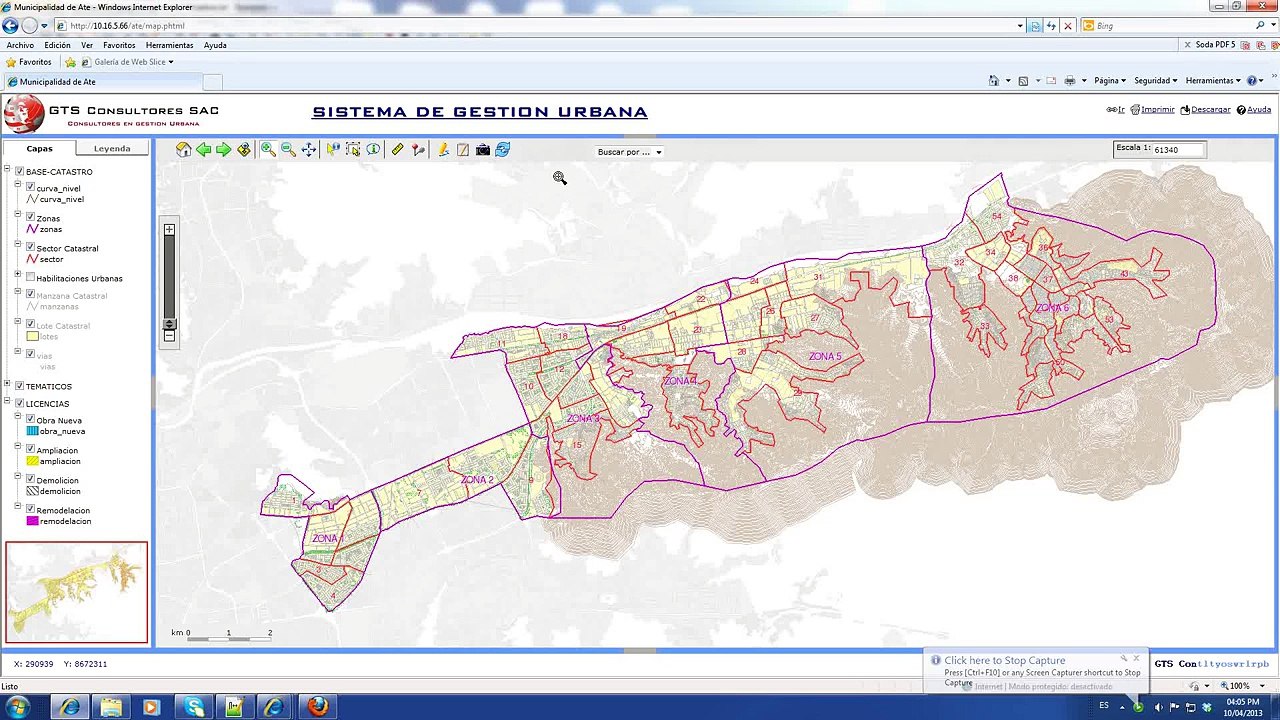Image resolution: width=1280 pixels, height=720 pixels.
Task: Click the add point pin tool
Action: point(418,150)
